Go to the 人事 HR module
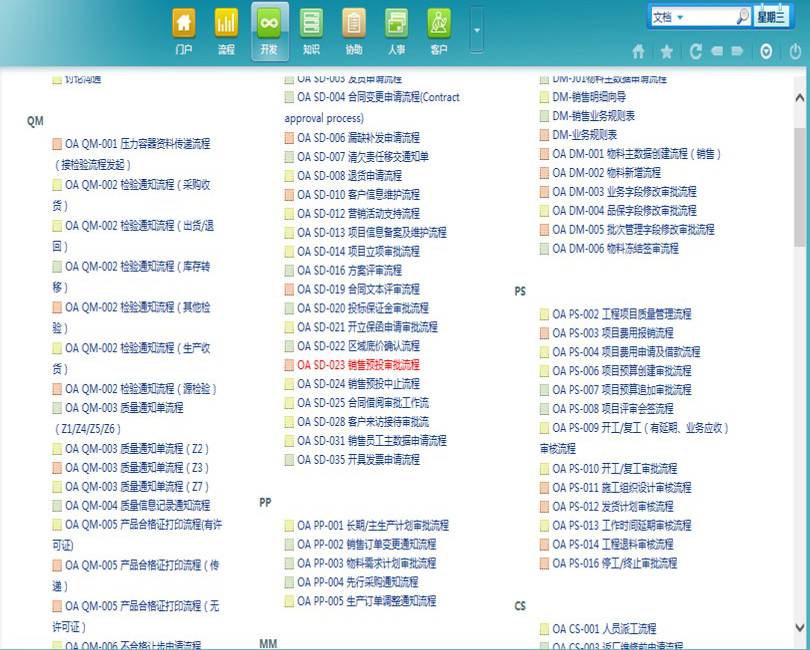 pos(396,30)
